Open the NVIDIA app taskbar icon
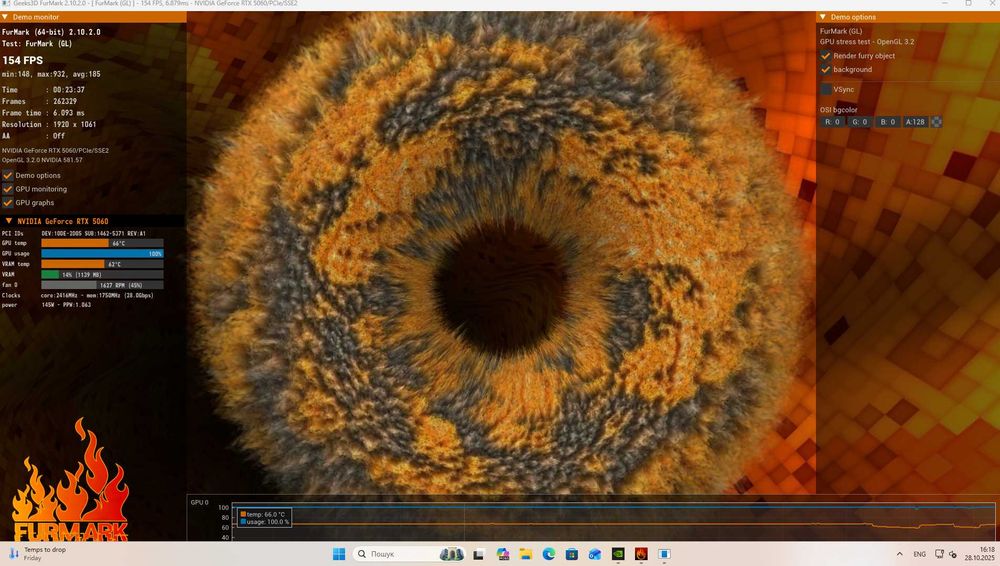This screenshot has width=1000, height=566. 618,554
